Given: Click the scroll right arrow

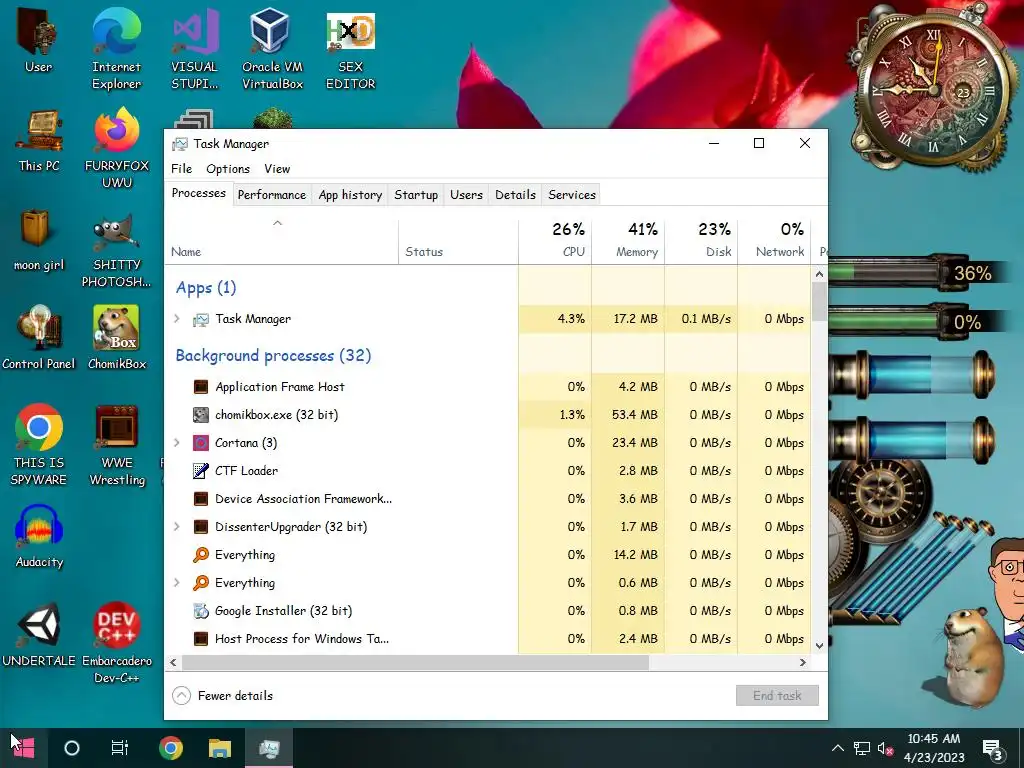Looking at the screenshot, I should (x=803, y=662).
